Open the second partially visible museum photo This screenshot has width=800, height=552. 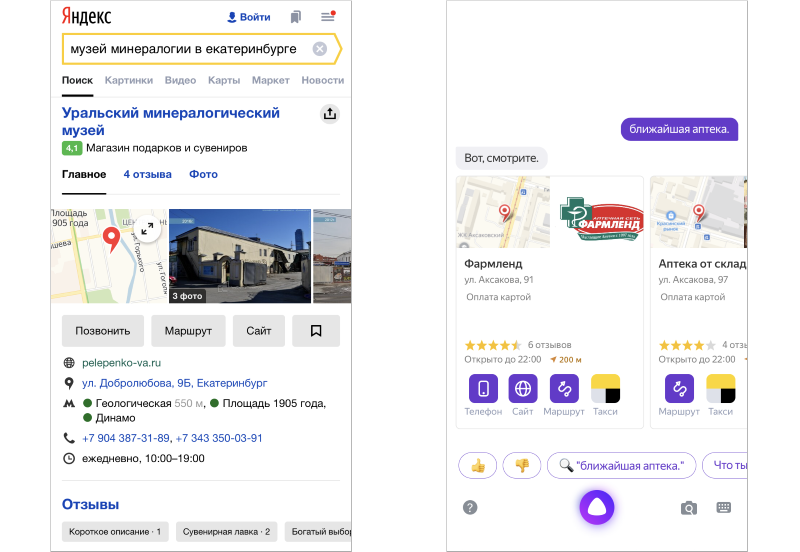click(x=332, y=256)
